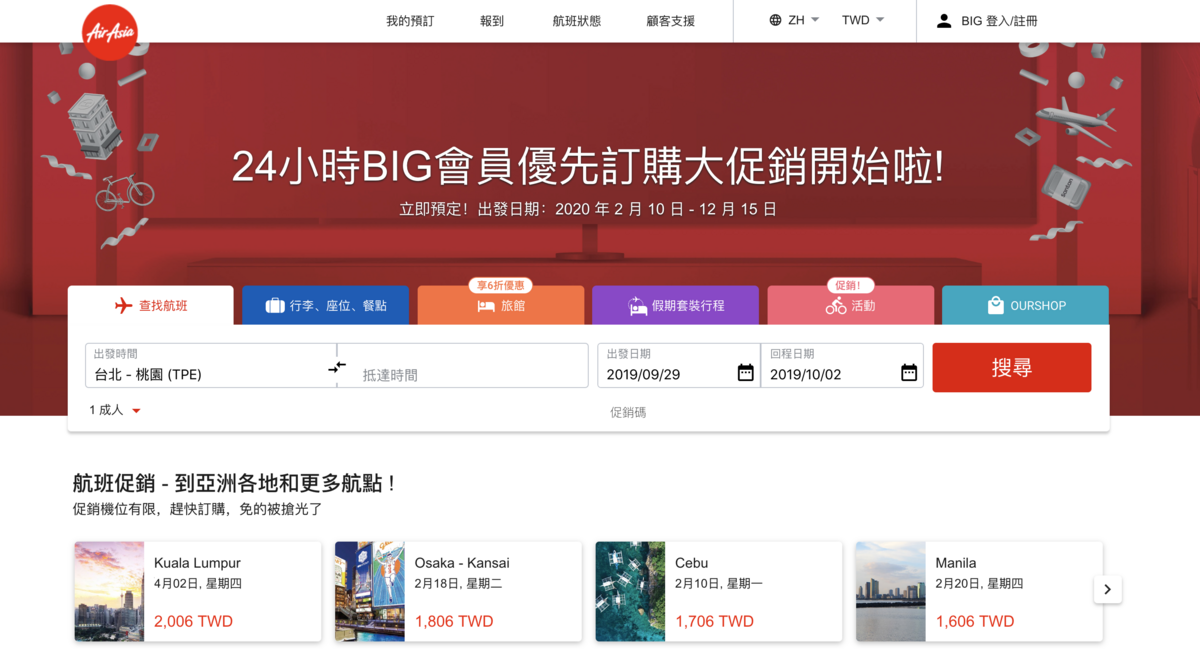Screen dimensions: 1200x664
Task: Click the AirAsia logo
Action: click(x=110, y=32)
